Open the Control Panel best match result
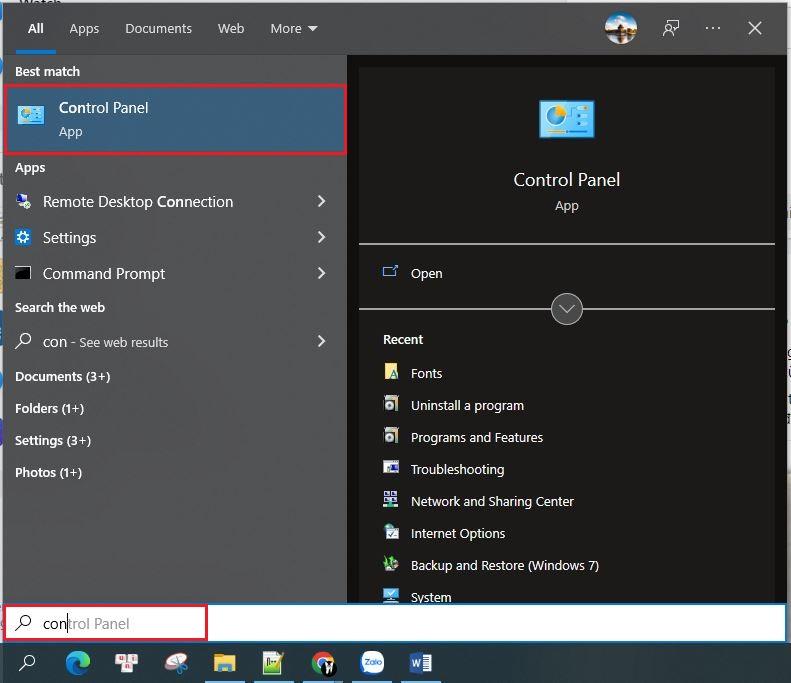Image resolution: width=791 pixels, height=683 pixels. point(175,119)
